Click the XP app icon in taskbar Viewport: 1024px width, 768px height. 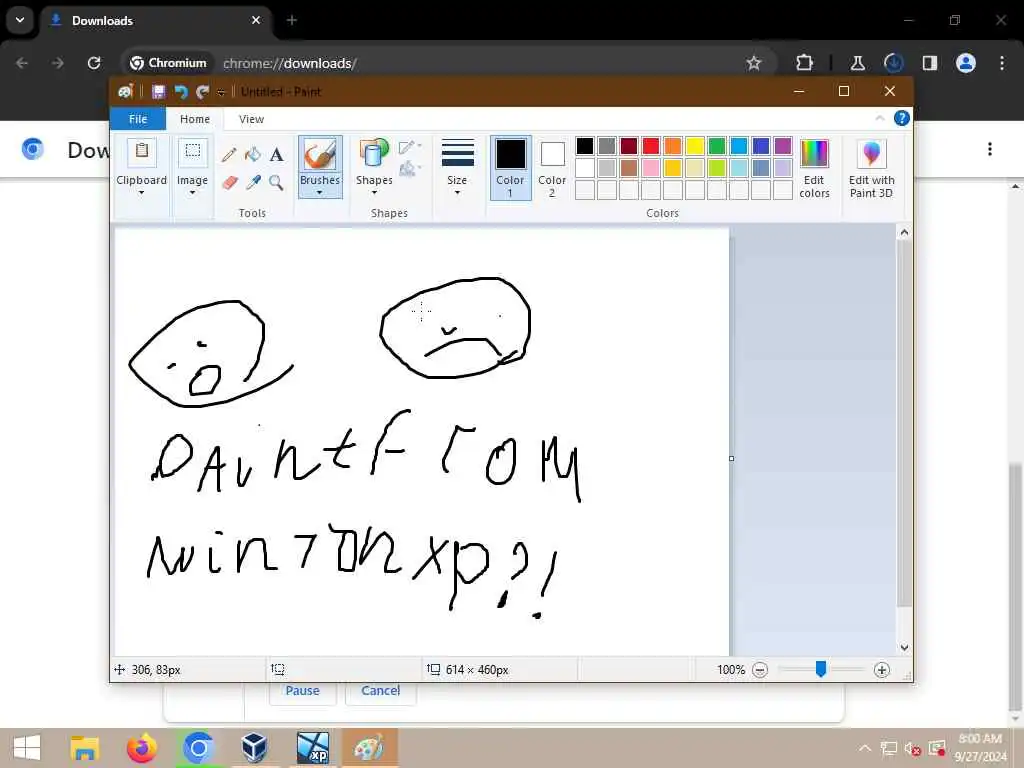[x=313, y=748]
